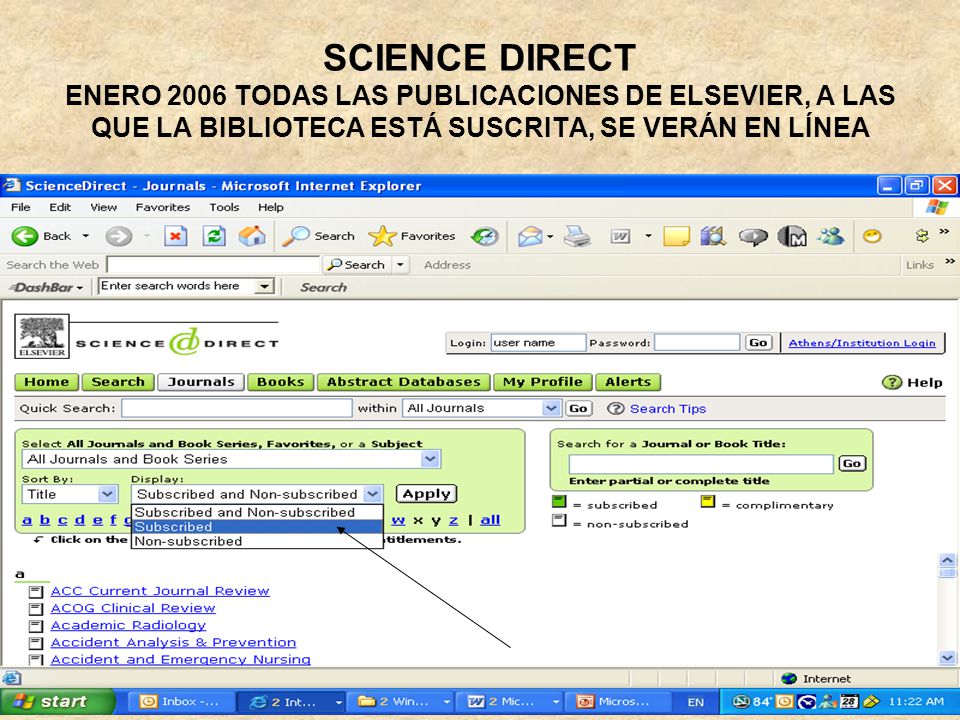
Task: Open the Abstract Databases tab
Action: pyautogui.click(x=403, y=382)
